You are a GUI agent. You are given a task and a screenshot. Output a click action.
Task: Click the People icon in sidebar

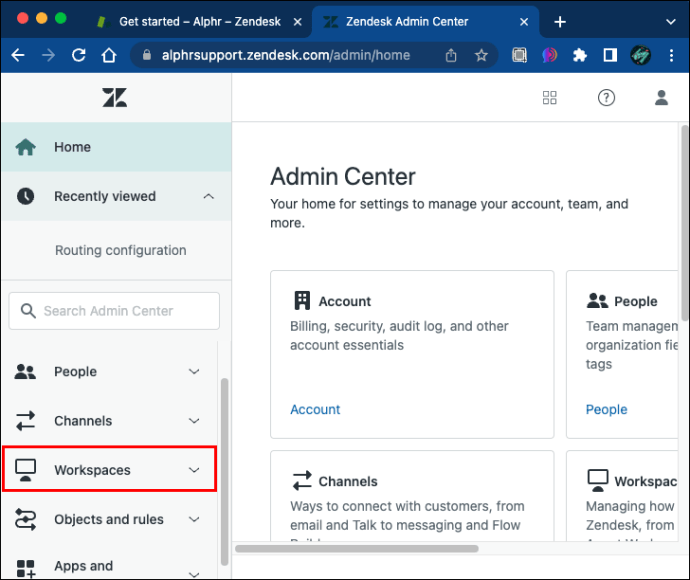(25, 371)
